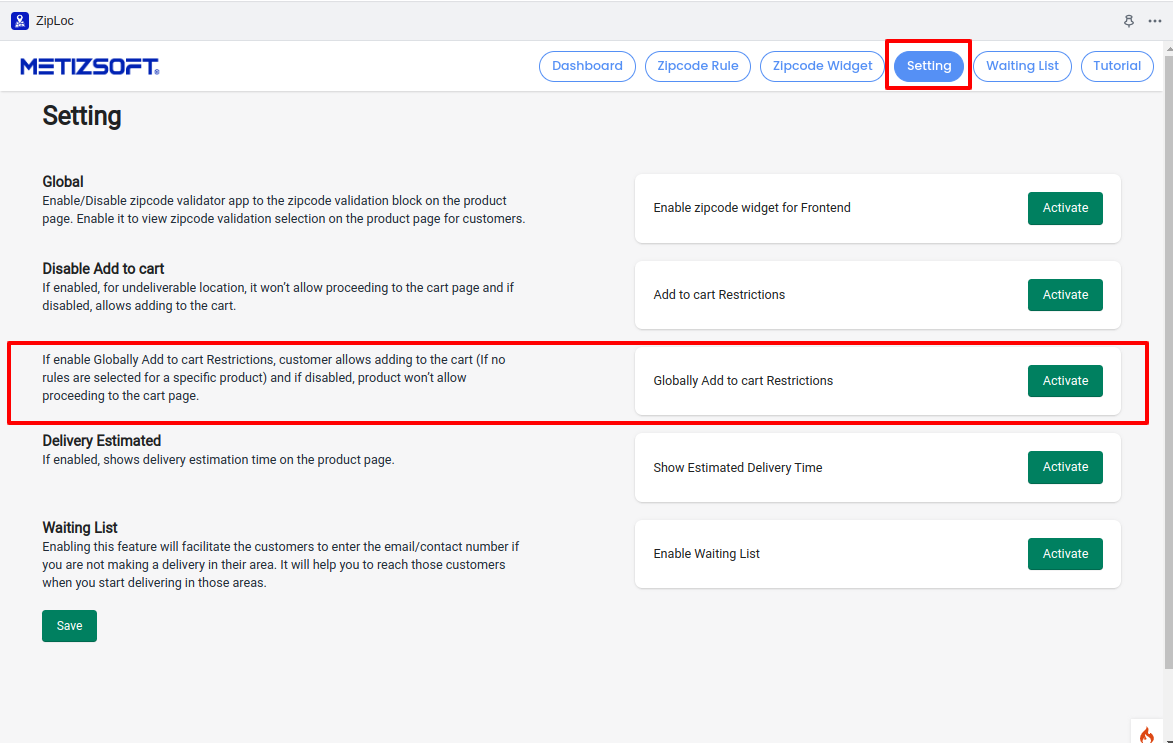
Task: Open the Dashboard tab
Action: [587, 66]
